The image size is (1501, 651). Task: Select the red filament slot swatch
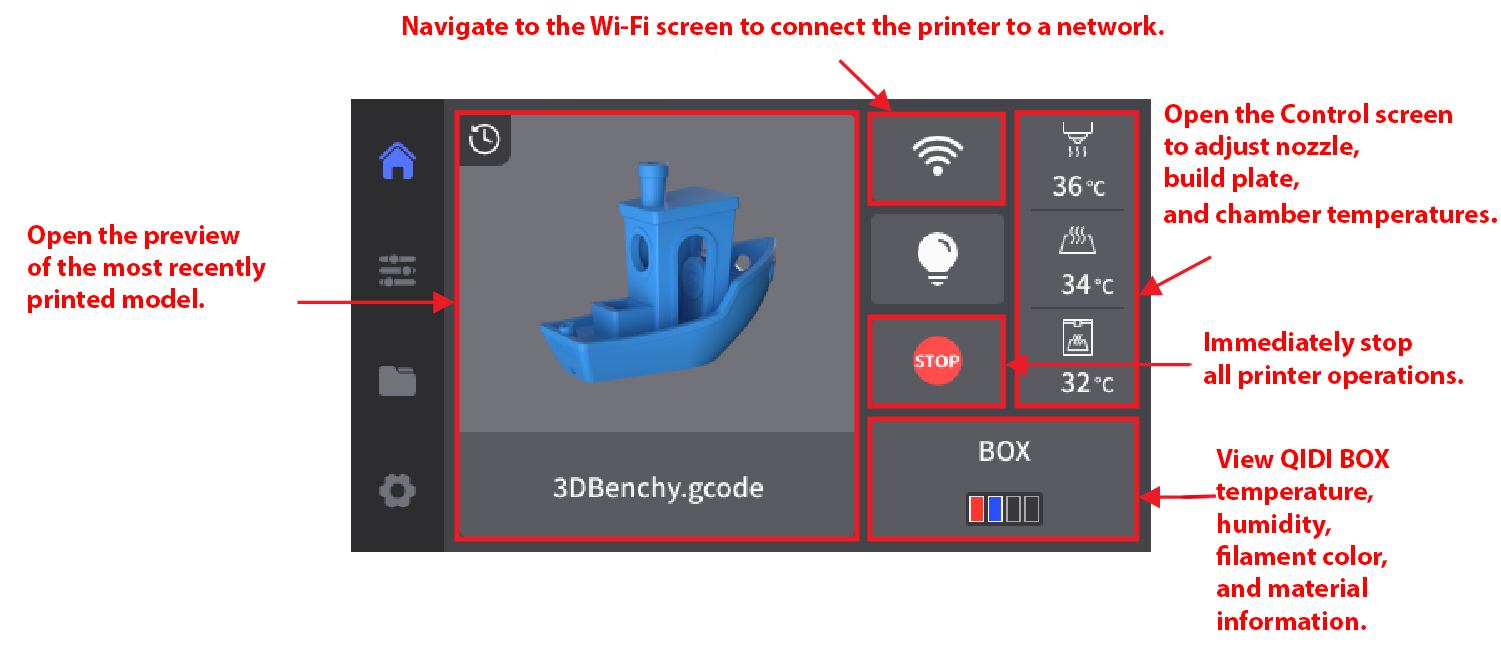977,509
